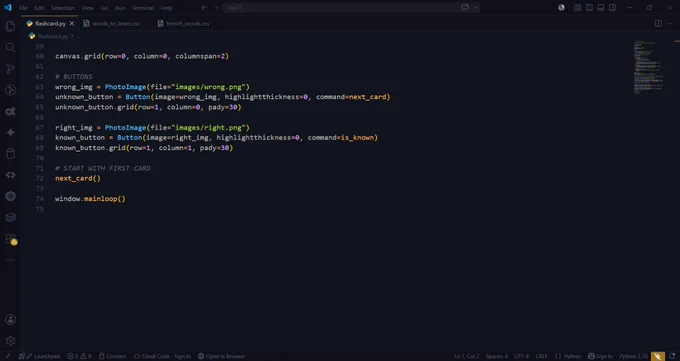Open editor More Actions ellipsis

[x=670, y=23]
